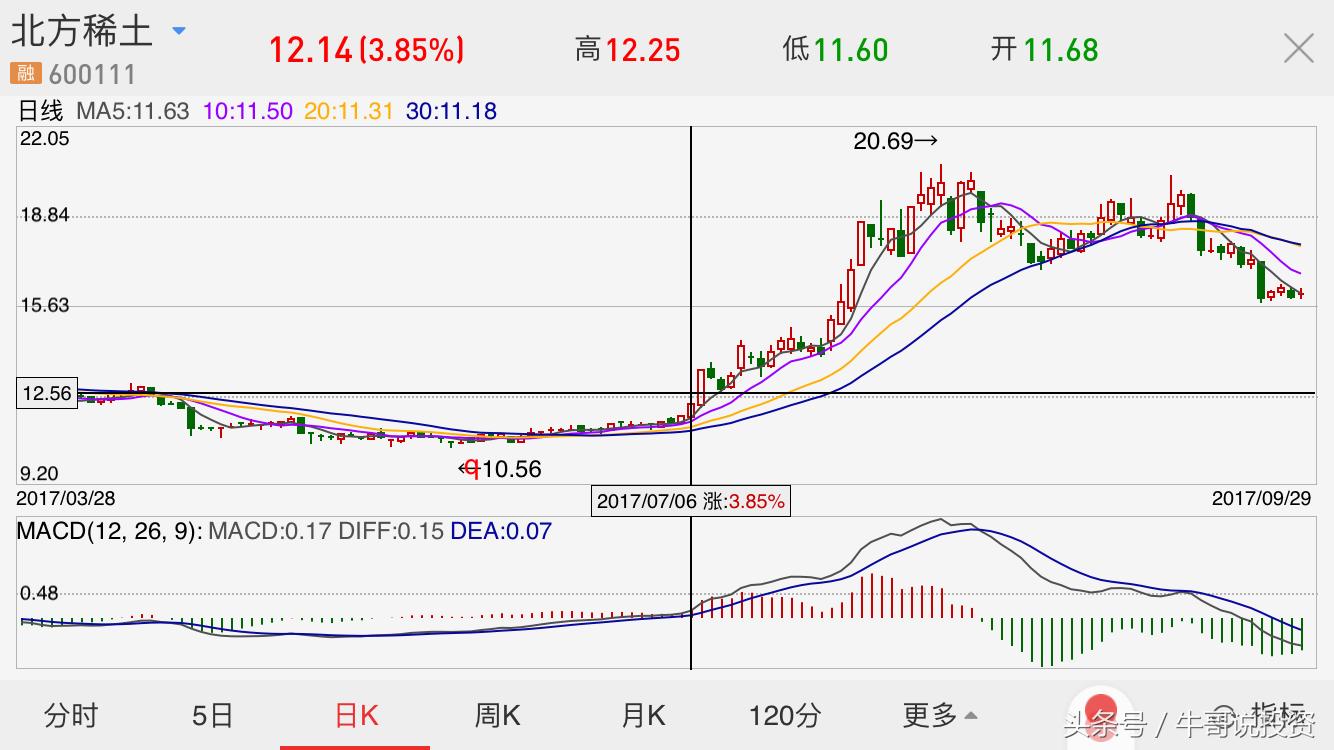Click the high price 高12.25
The width and height of the screenshot is (1334, 750).
[x=627, y=47]
